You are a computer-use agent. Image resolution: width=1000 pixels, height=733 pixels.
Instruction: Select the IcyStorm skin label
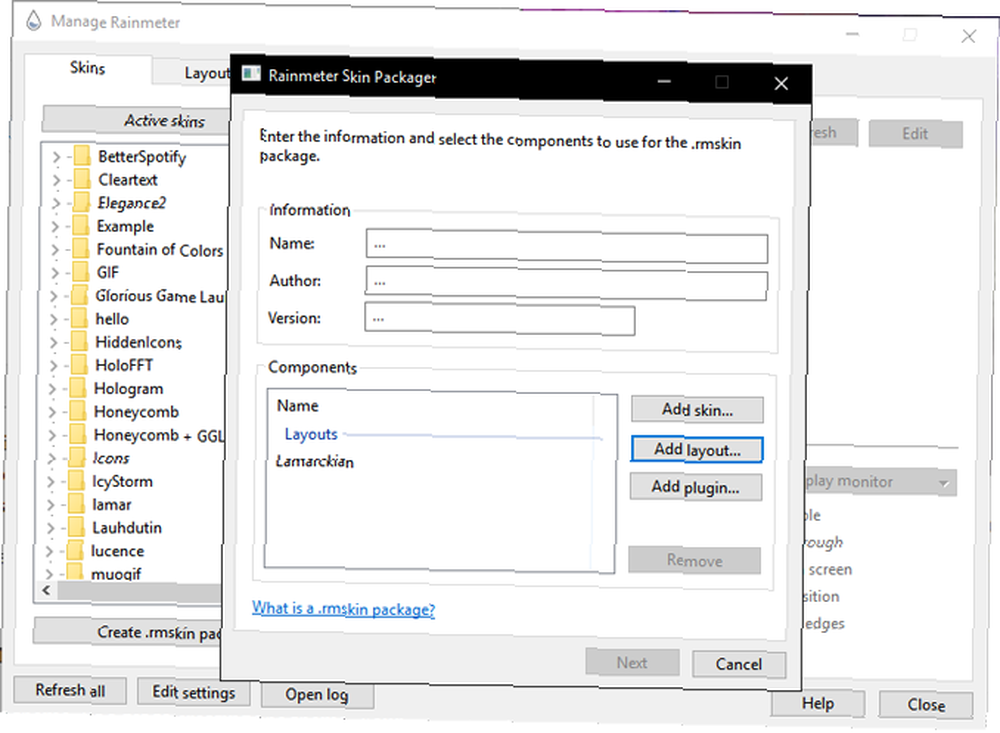(x=122, y=481)
